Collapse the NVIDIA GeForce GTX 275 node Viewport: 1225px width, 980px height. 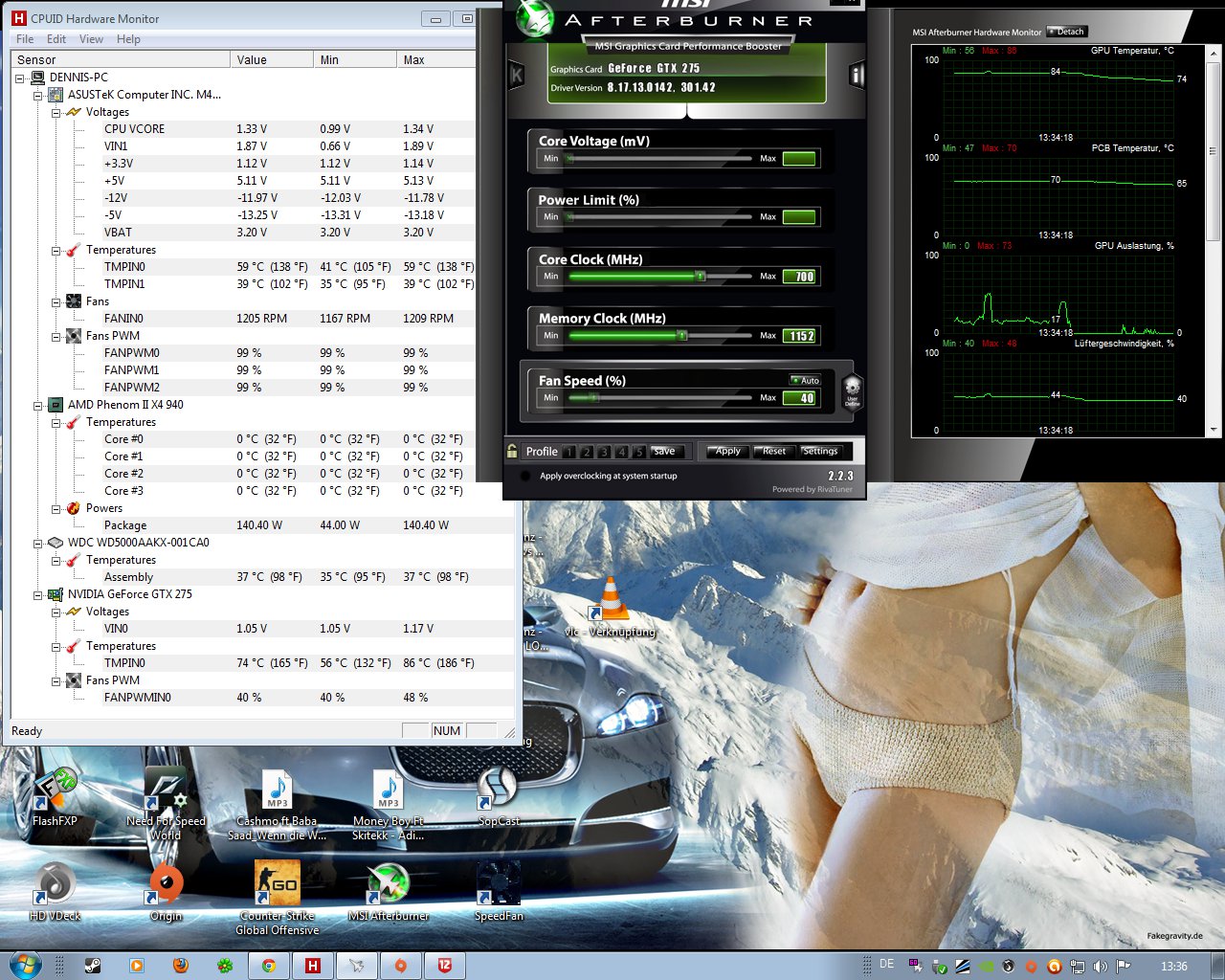click(x=38, y=594)
